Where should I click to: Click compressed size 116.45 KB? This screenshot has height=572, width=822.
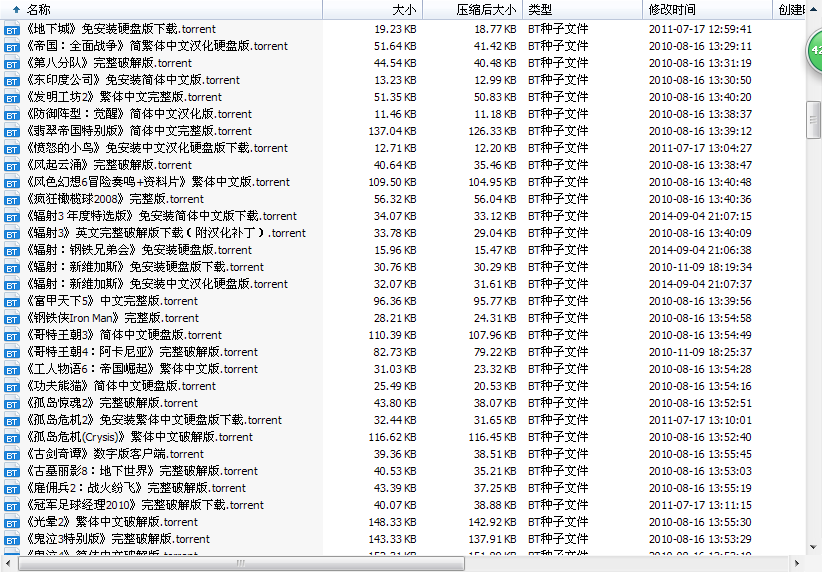[493, 437]
